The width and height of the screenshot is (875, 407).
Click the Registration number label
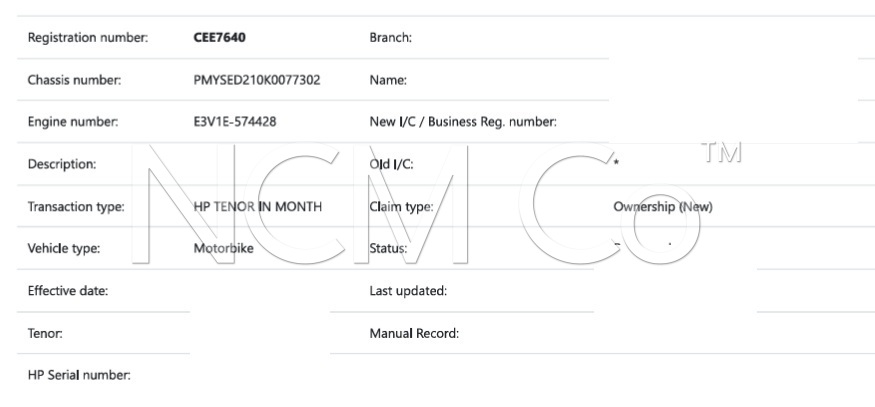point(88,38)
